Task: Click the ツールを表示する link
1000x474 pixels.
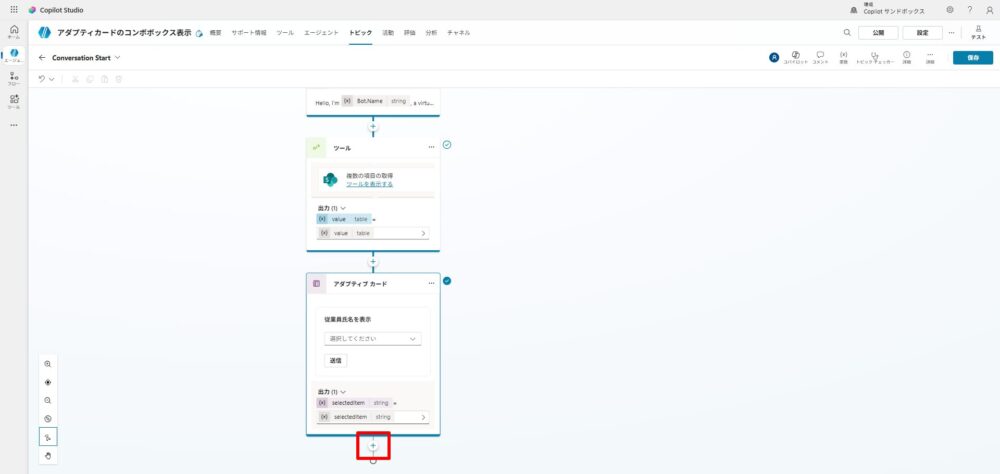Action: (369, 184)
